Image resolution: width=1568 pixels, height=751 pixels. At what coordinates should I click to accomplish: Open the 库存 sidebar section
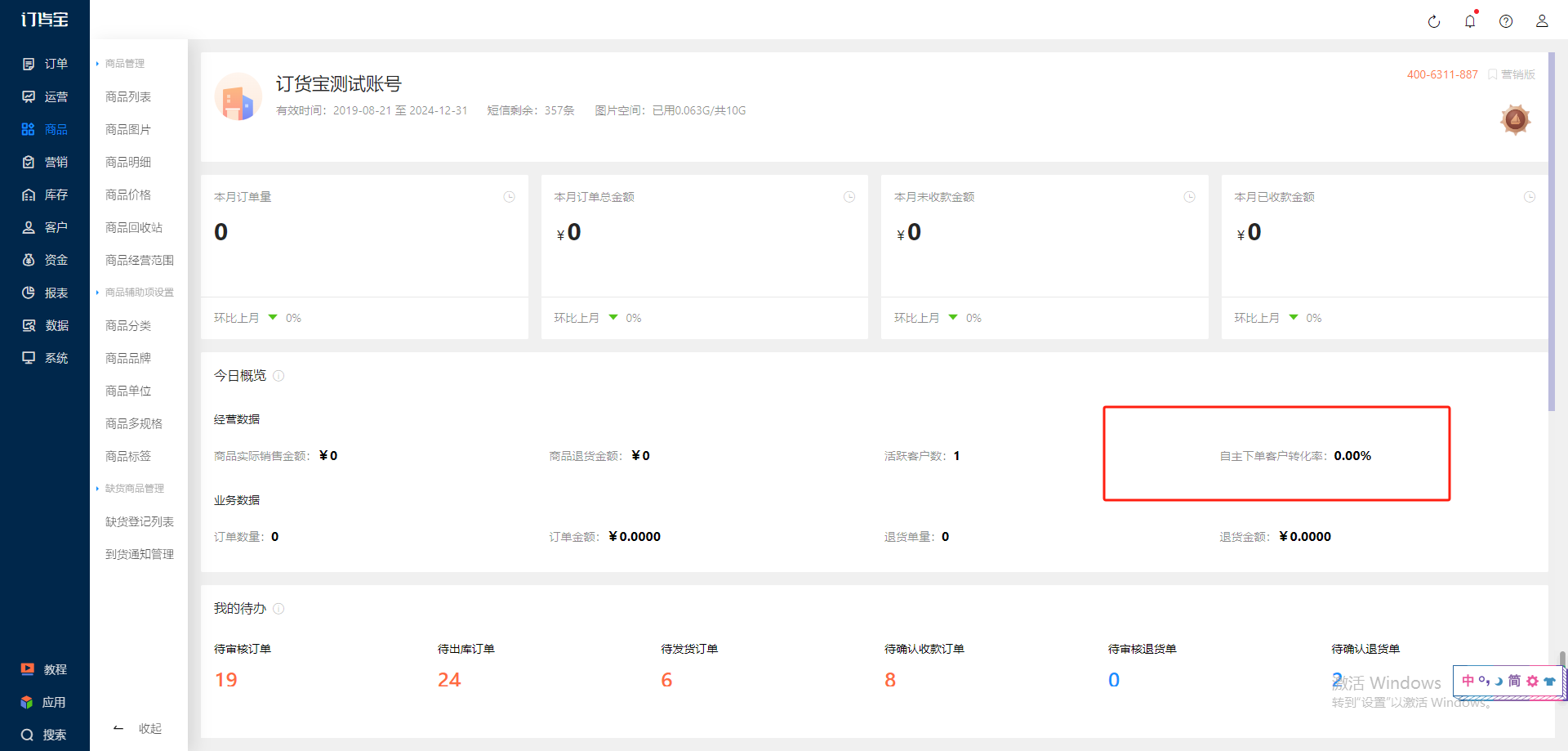(x=45, y=194)
